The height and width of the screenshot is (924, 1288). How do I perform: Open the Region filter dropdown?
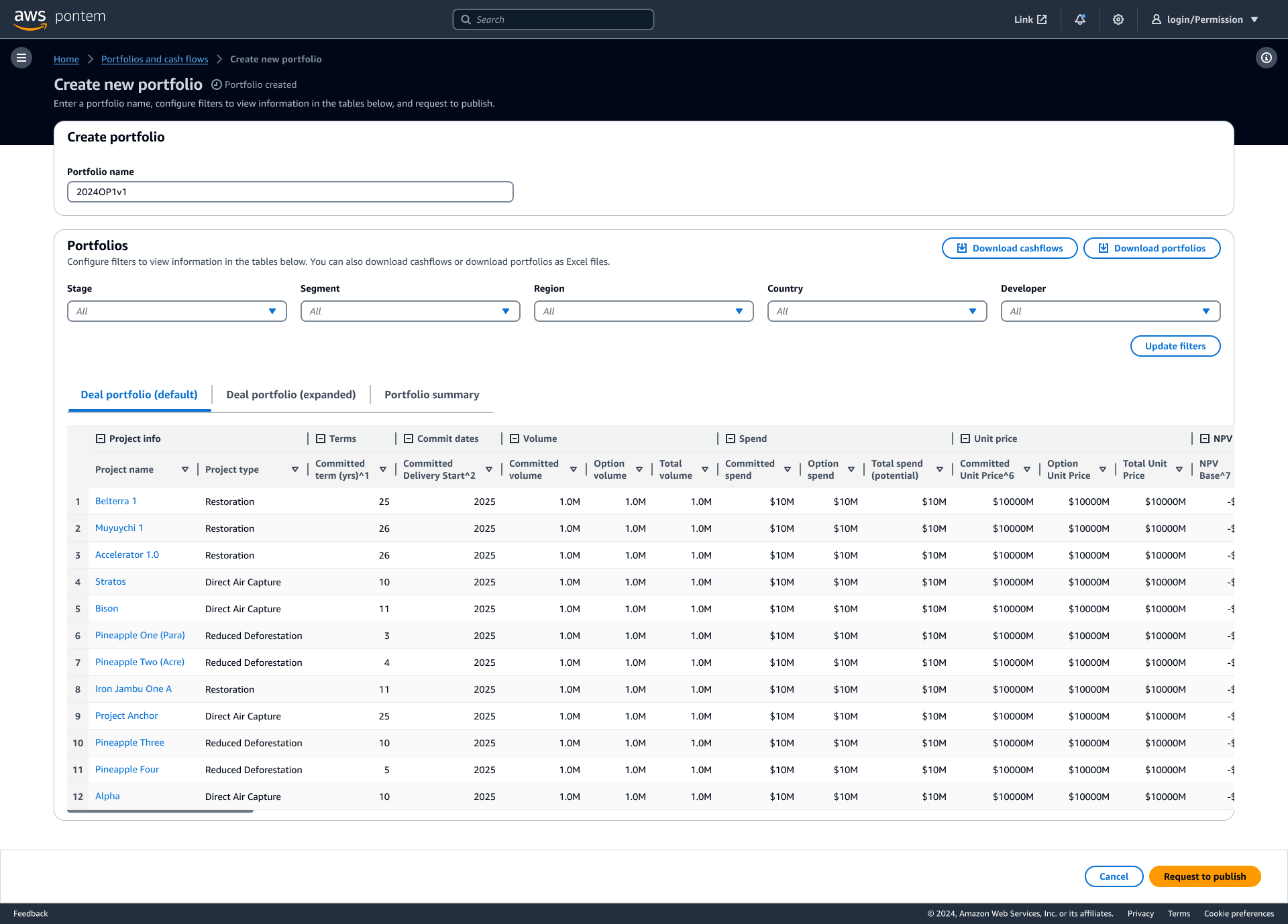point(644,311)
